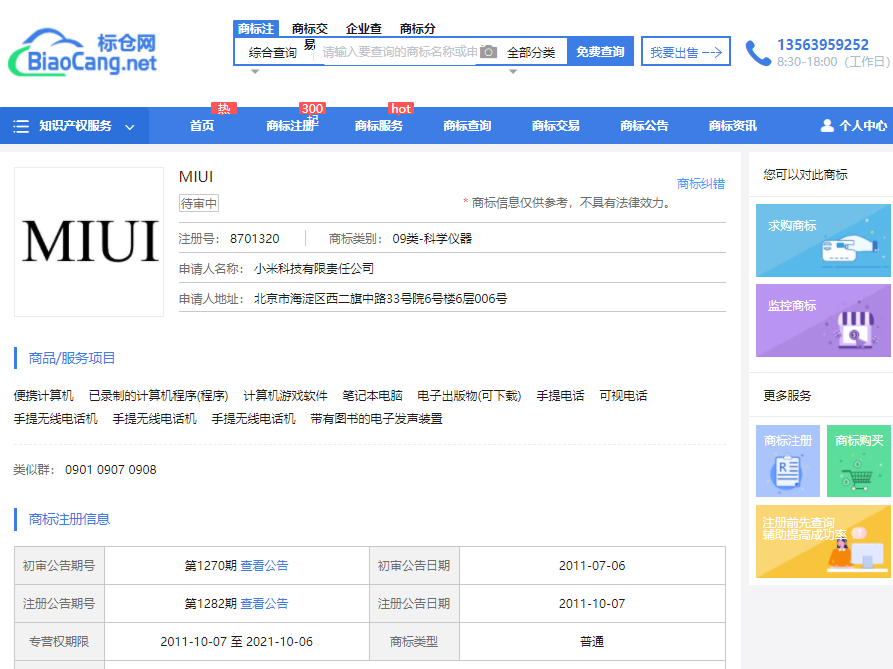Click the 带有图书的电子发声装置 goods item

376,419
